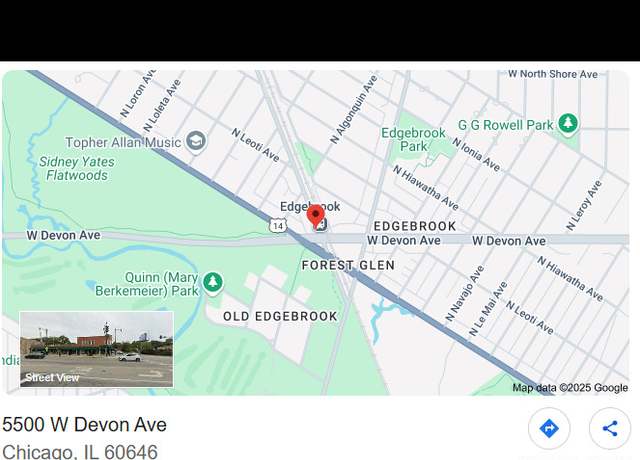This screenshot has width=640, height=460.
Task: Click the EDGEBROOK neighborhood label
Action: (415, 226)
